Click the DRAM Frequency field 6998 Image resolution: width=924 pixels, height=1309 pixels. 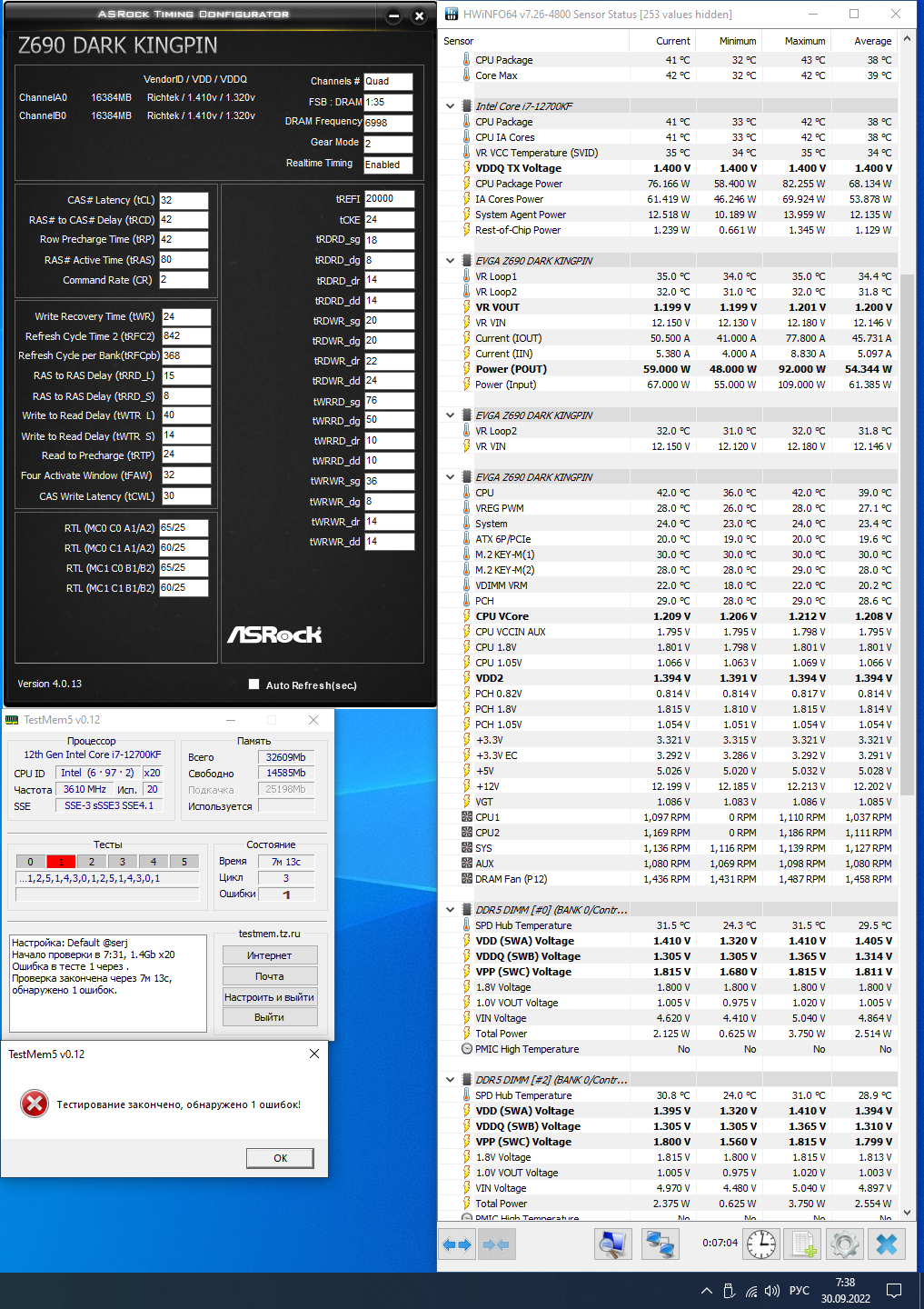tap(388, 123)
